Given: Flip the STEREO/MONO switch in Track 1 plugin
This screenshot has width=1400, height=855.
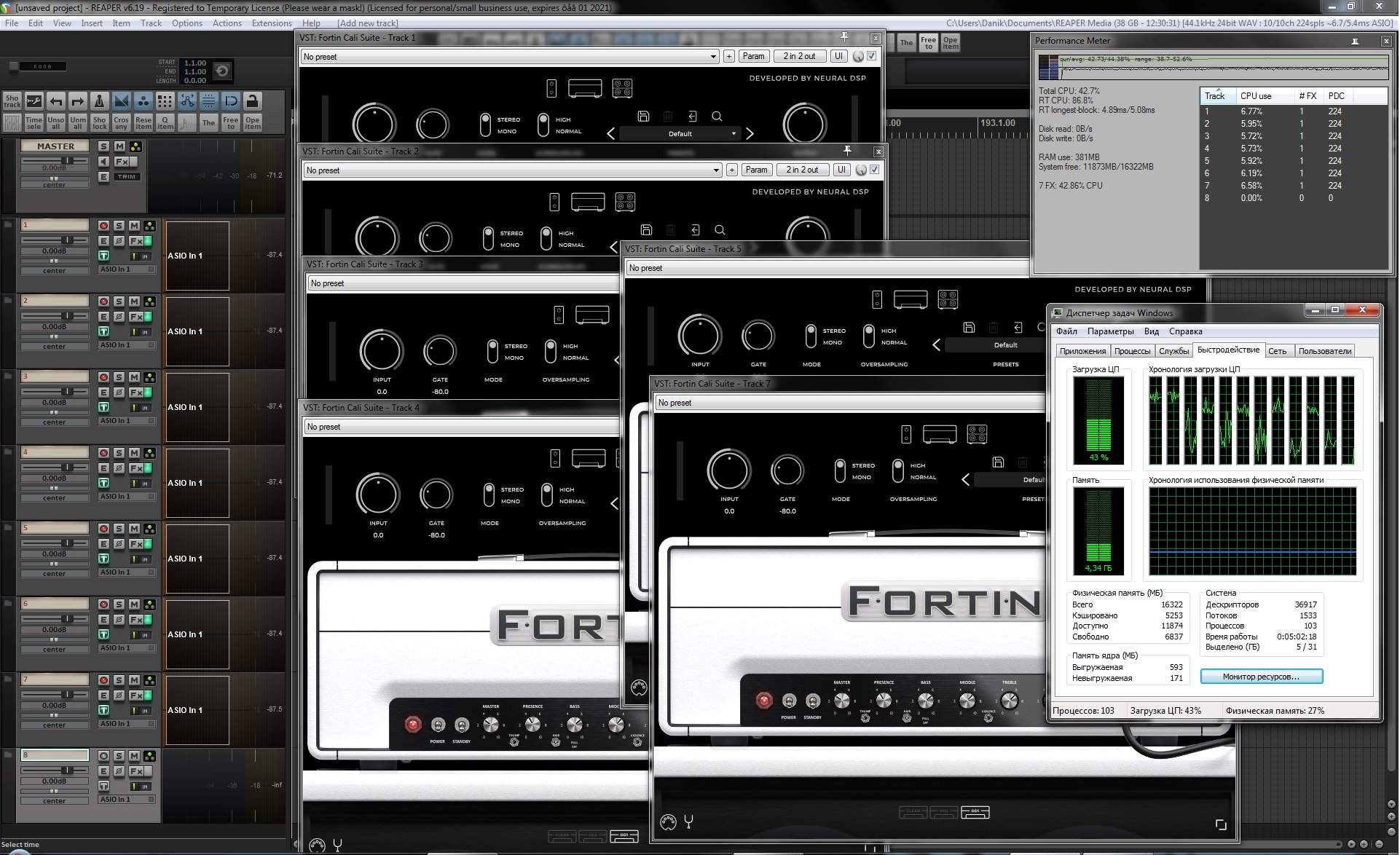Looking at the screenshot, I should [485, 125].
